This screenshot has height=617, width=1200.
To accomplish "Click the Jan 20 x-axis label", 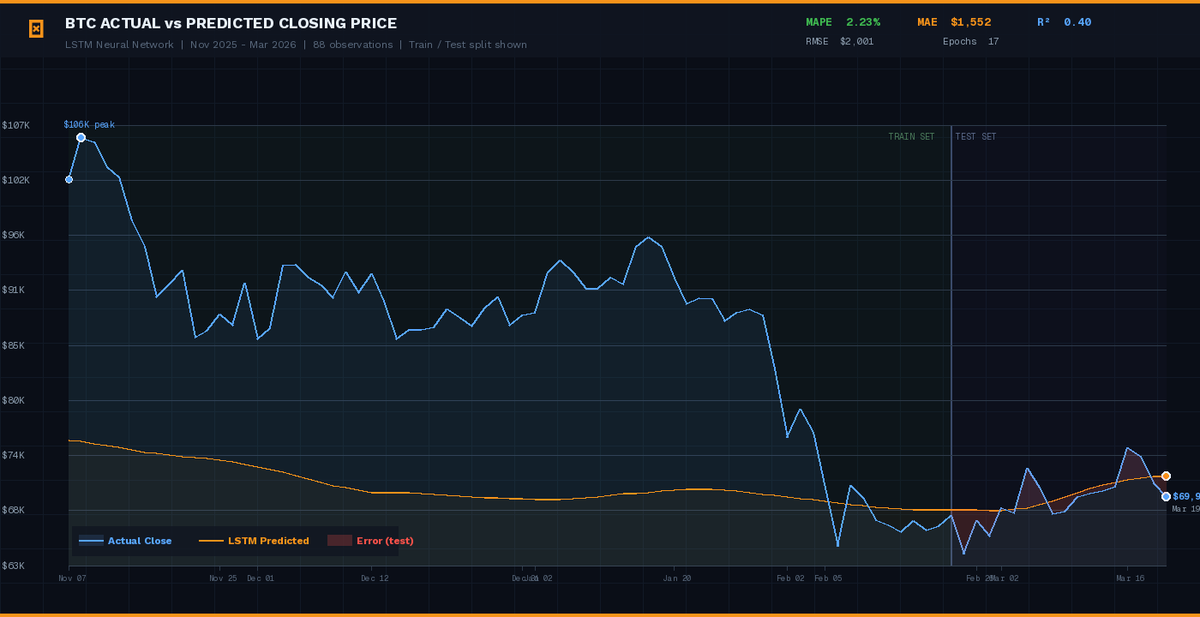I will (x=677, y=578).
